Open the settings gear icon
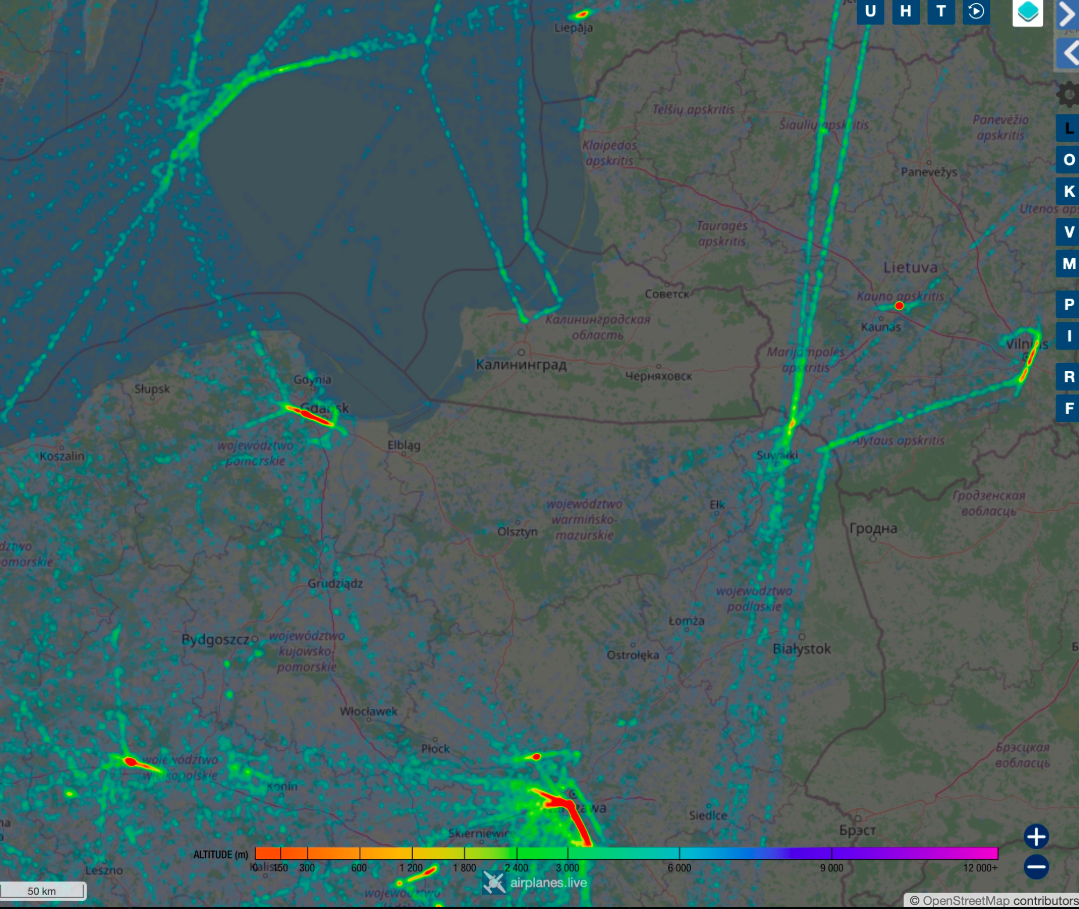 (1067, 94)
